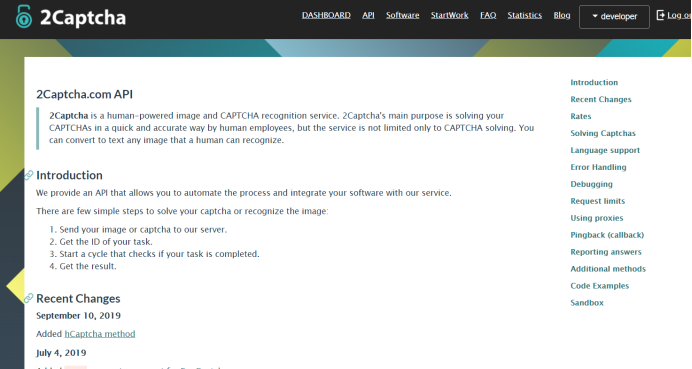Click the anchor link icon beside Introduction heading
The image size is (692, 369).
click(29, 175)
